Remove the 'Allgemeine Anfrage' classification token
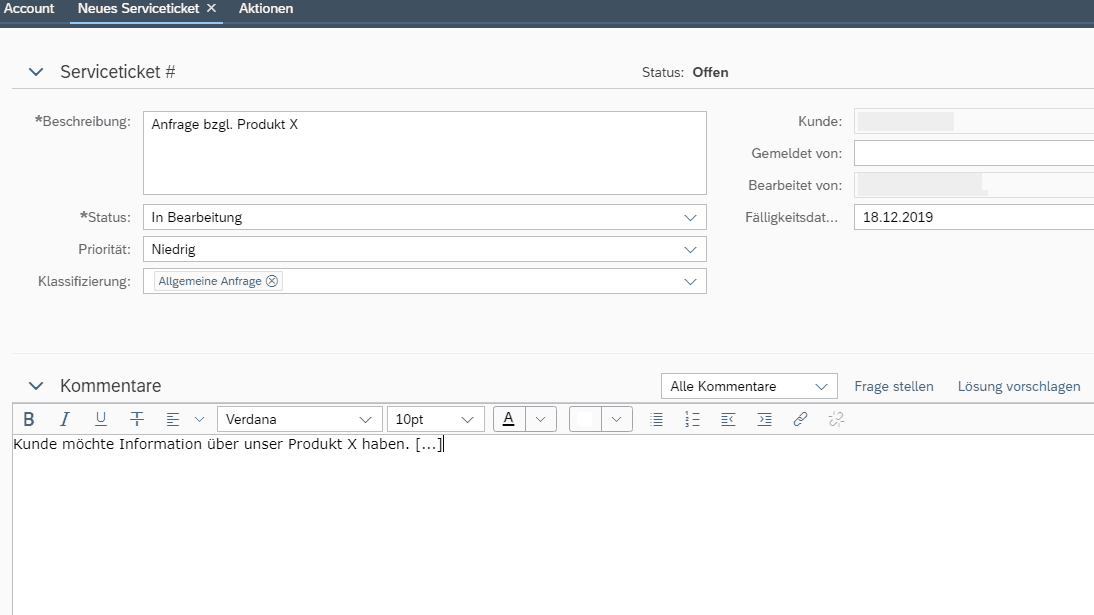Image resolution: width=1094 pixels, height=615 pixels. [272, 281]
